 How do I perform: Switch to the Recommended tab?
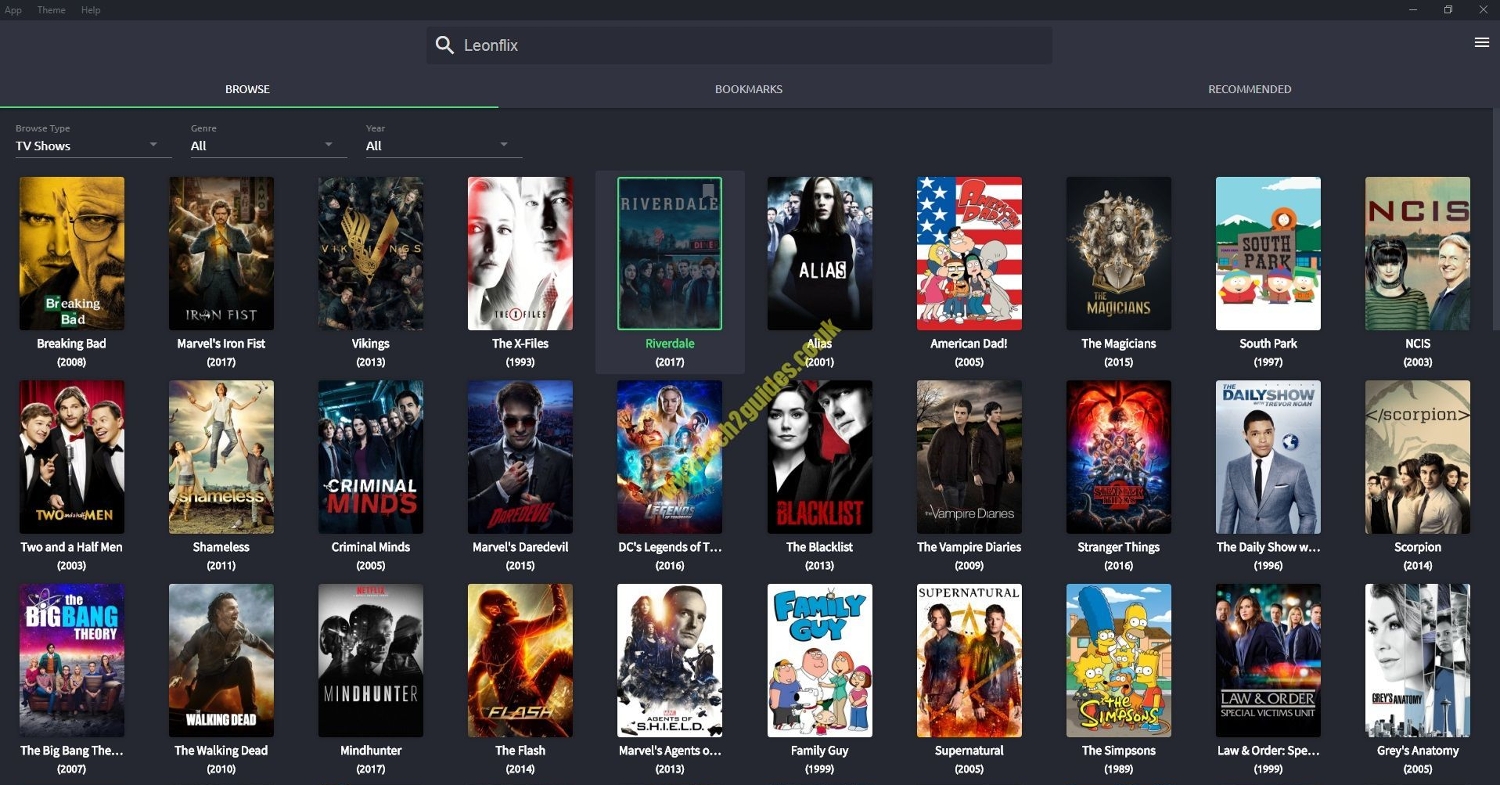[1250, 89]
